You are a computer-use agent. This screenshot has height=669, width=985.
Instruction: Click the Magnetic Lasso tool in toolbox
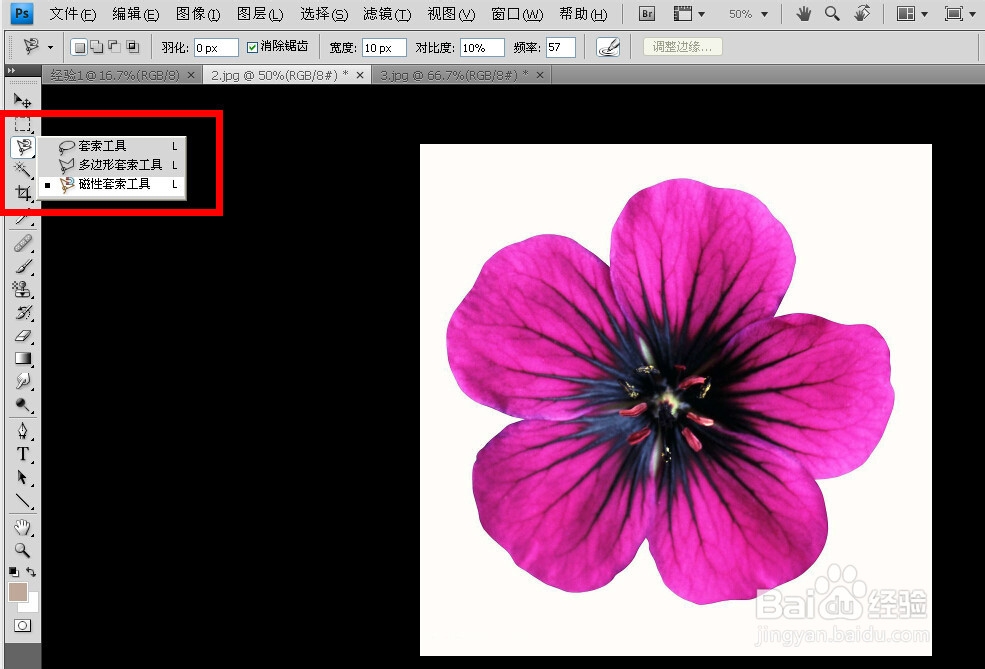tap(23, 147)
